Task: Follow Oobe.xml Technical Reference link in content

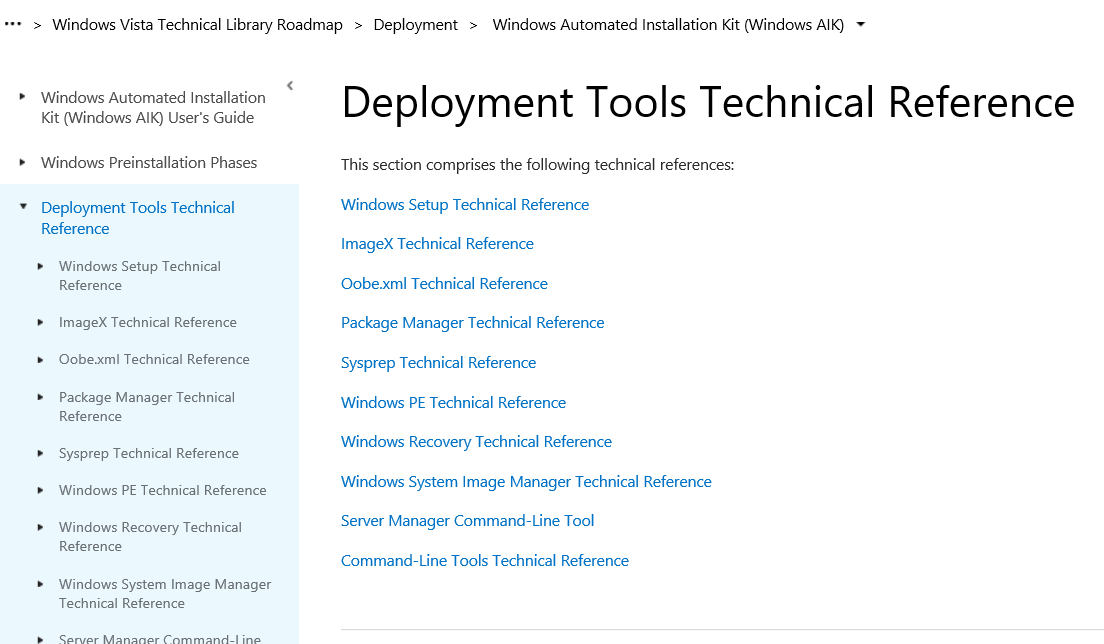Action: click(x=444, y=284)
